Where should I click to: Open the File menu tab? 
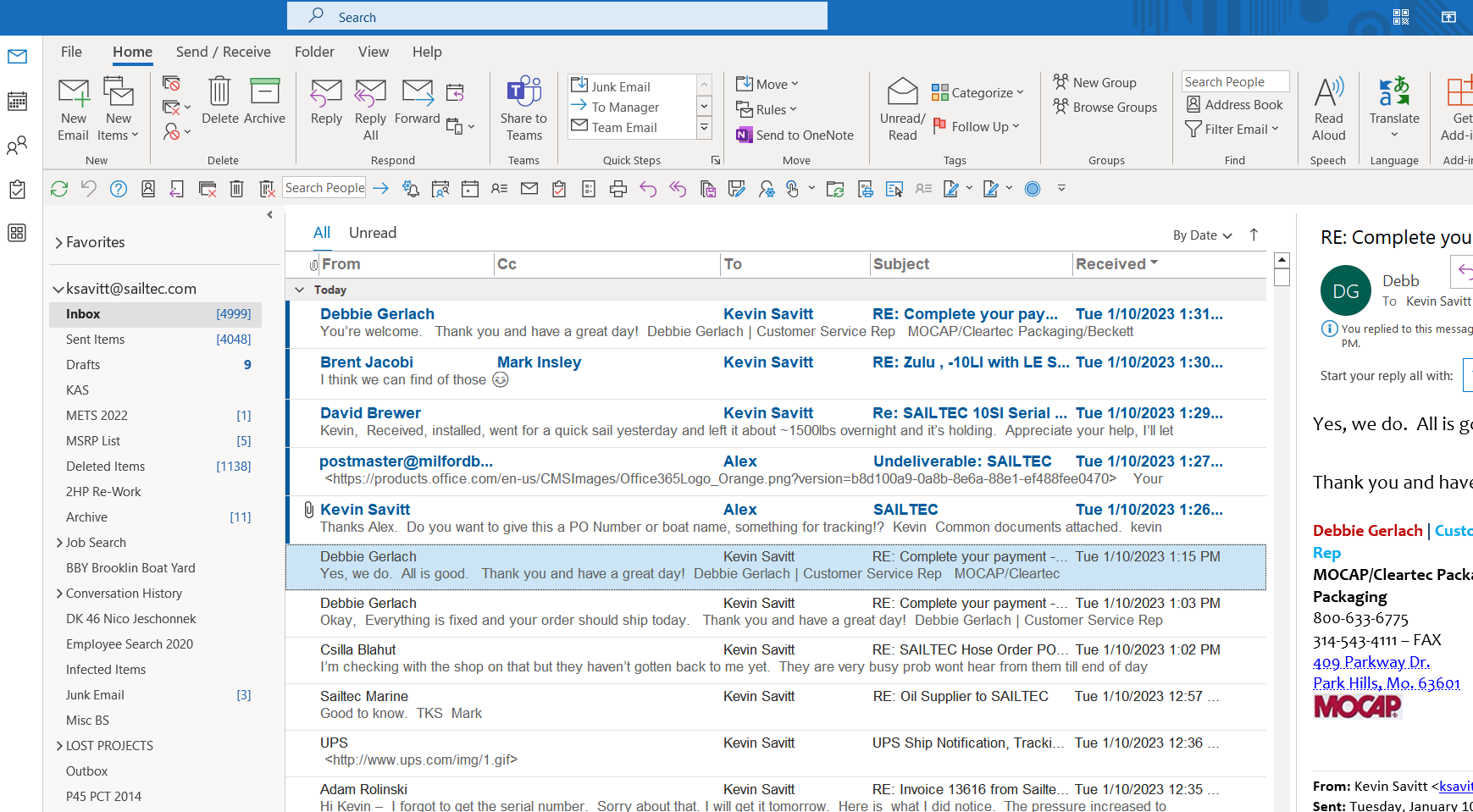coord(72,52)
